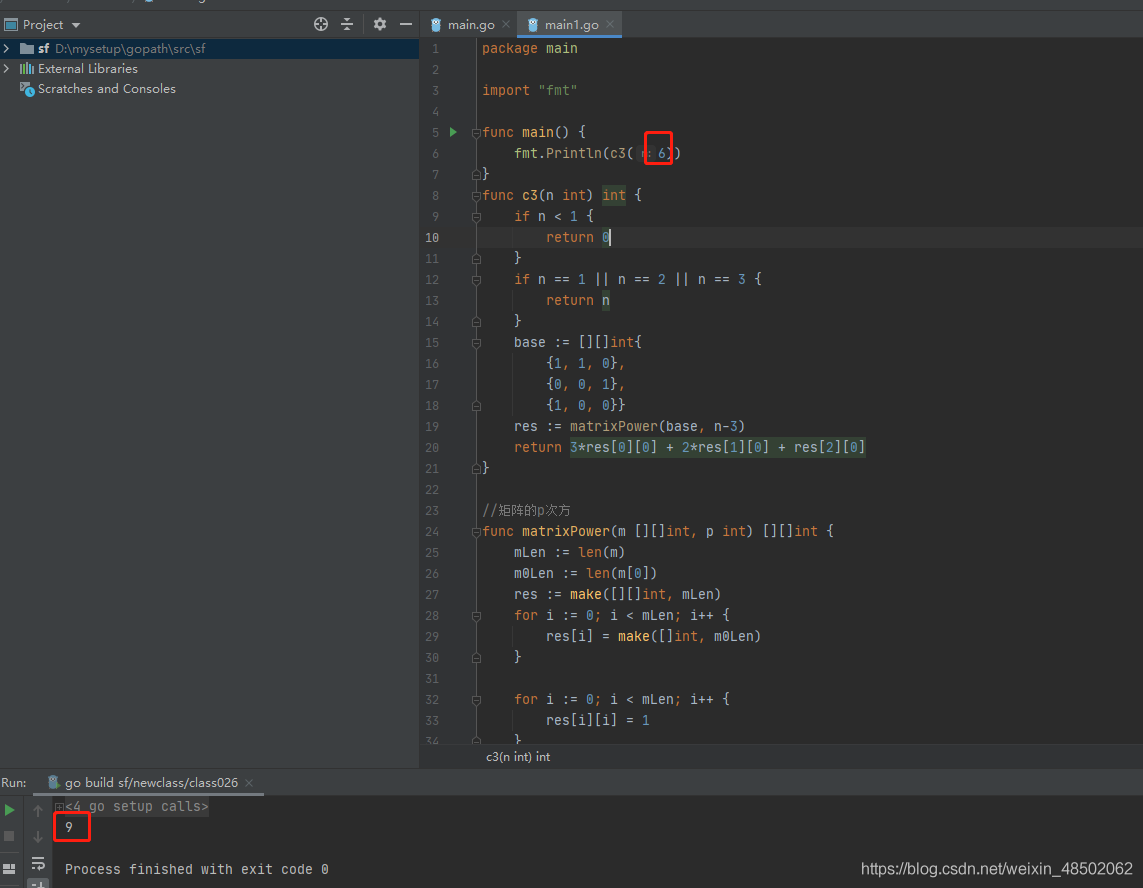Click the 'Run:' panel label
The height and width of the screenshot is (888, 1143).
(x=14, y=782)
